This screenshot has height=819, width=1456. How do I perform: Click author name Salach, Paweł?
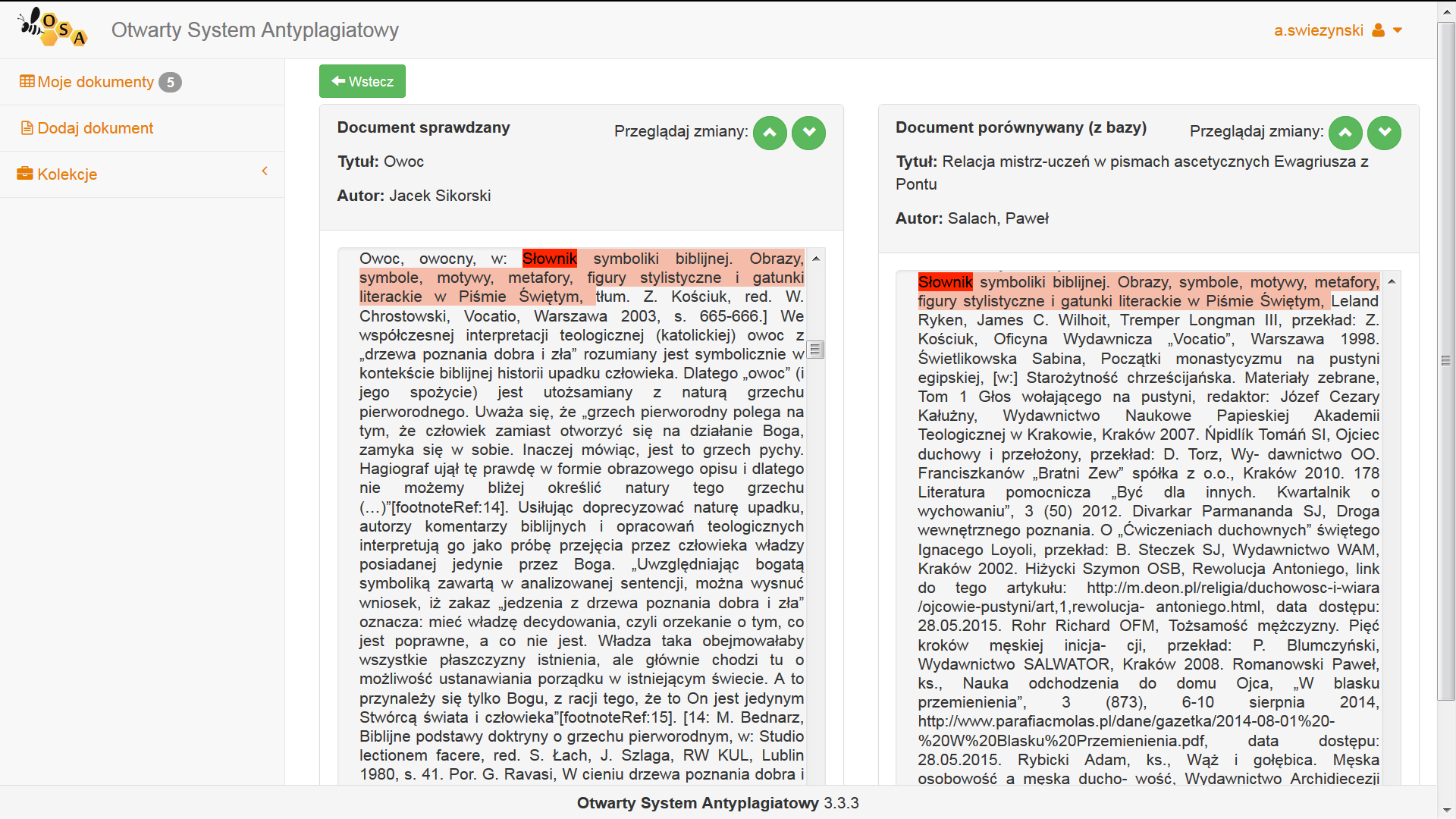(x=998, y=218)
